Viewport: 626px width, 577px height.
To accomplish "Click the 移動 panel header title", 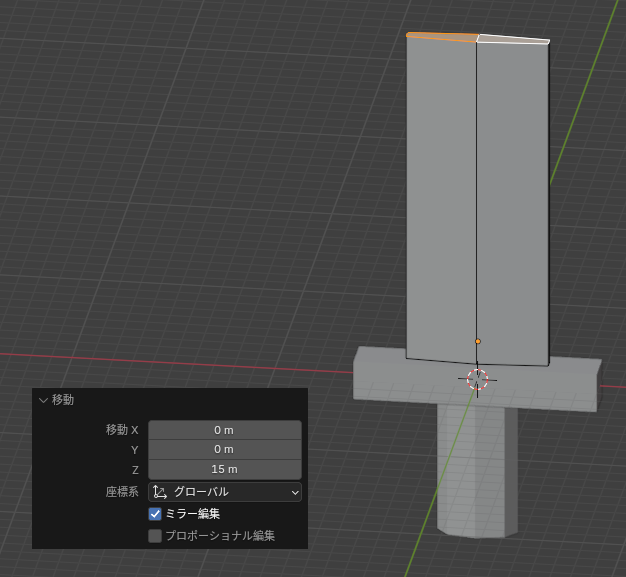I will tap(63, 400).
